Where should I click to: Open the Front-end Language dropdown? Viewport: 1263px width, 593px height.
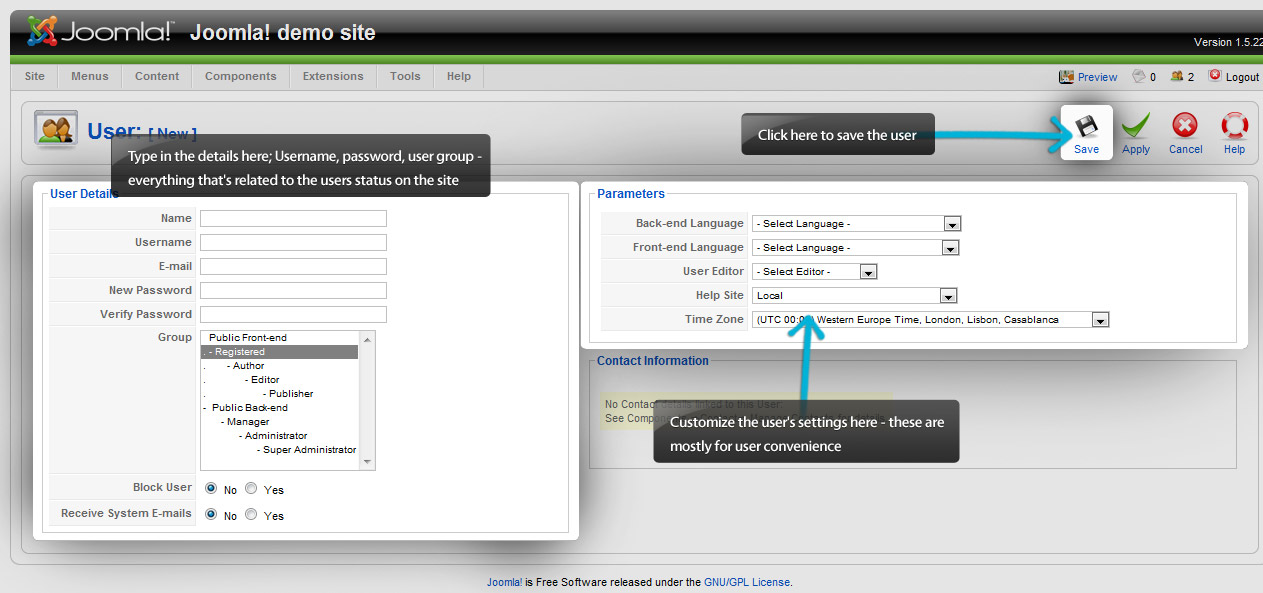coord(856,248)
